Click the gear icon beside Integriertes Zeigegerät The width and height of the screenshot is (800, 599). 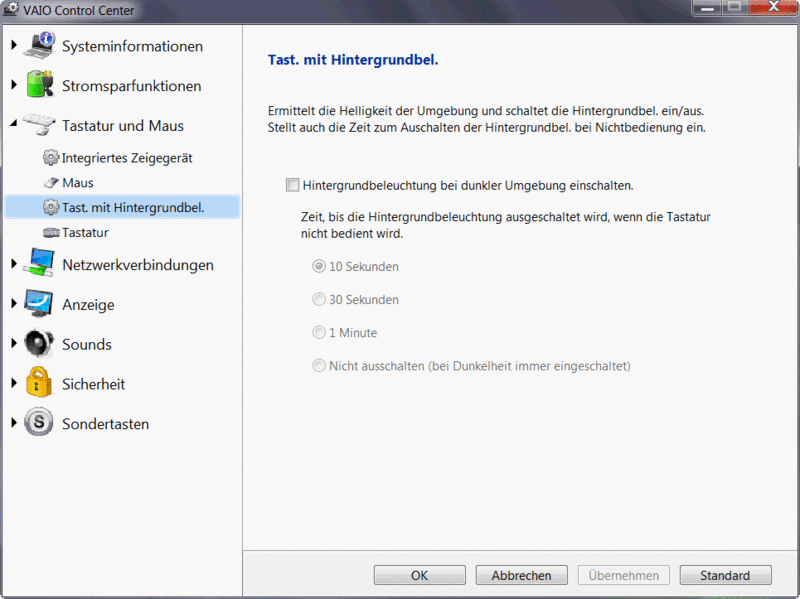51,158
